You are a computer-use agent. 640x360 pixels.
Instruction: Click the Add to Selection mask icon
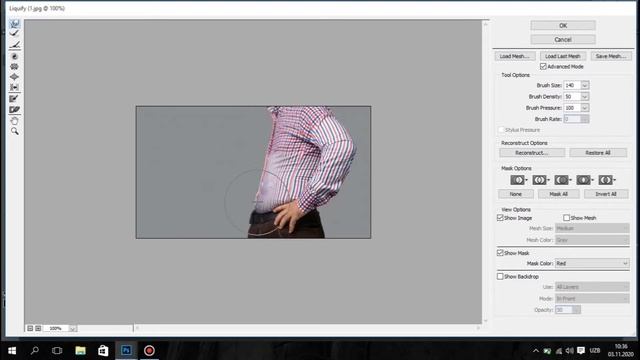[x=539, y=180]
